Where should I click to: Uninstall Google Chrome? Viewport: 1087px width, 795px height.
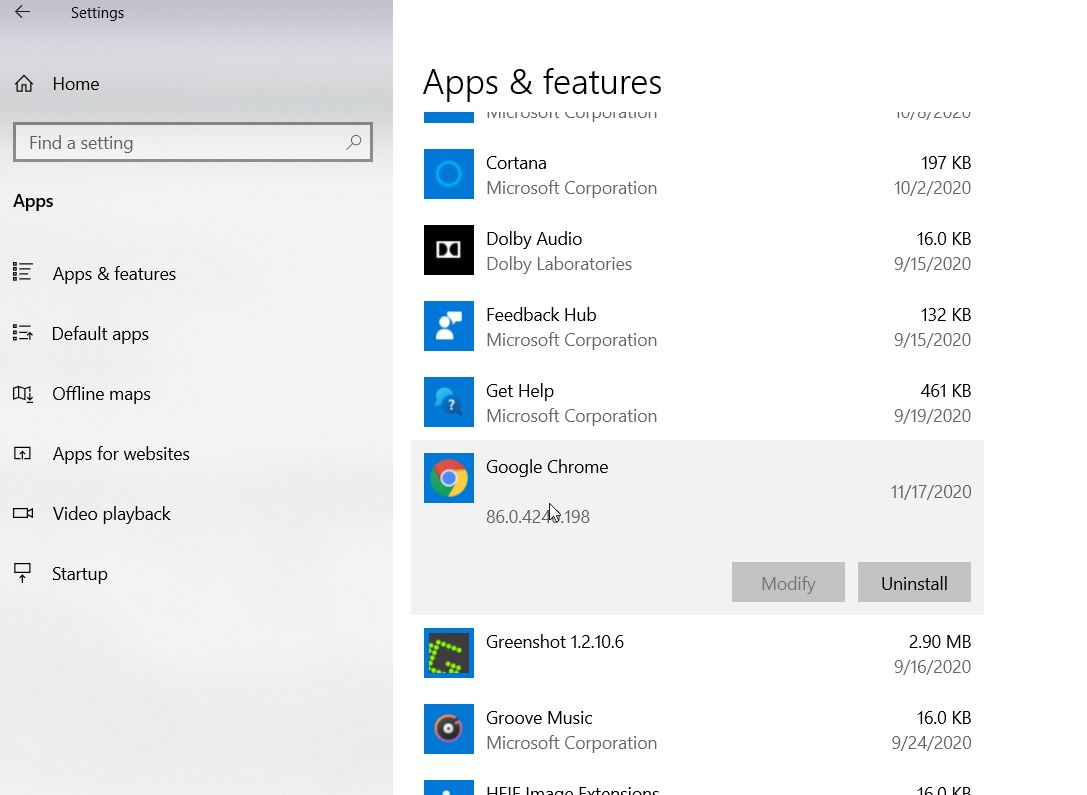point(914,582)
